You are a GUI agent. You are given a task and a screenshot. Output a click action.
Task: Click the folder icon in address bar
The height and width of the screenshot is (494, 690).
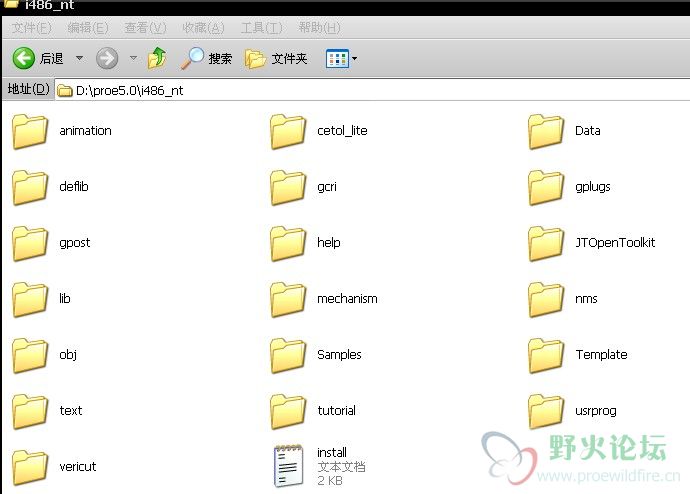pos(65,91)
